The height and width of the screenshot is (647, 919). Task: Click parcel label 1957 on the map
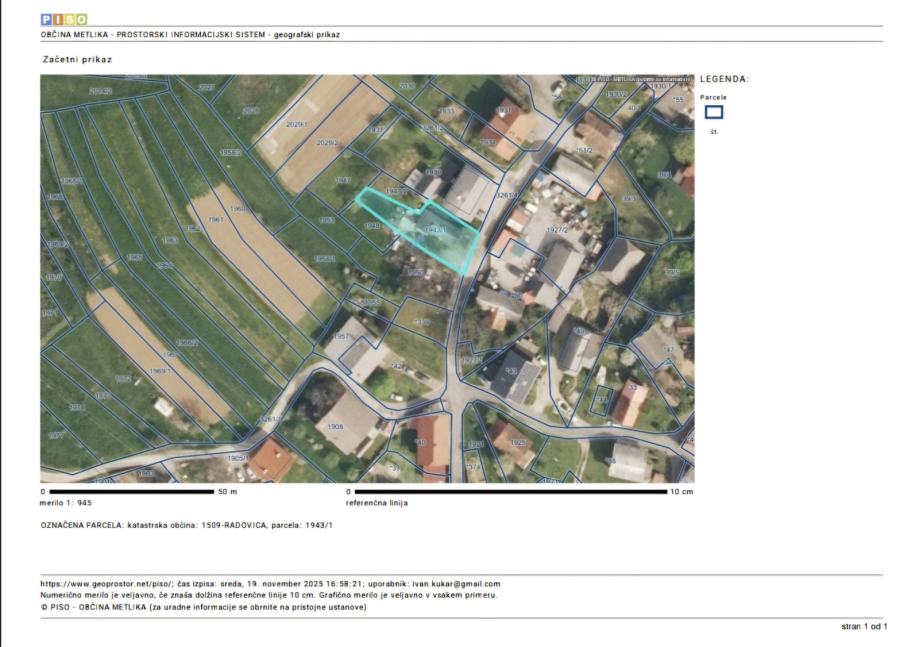click(x=342, y=336)
